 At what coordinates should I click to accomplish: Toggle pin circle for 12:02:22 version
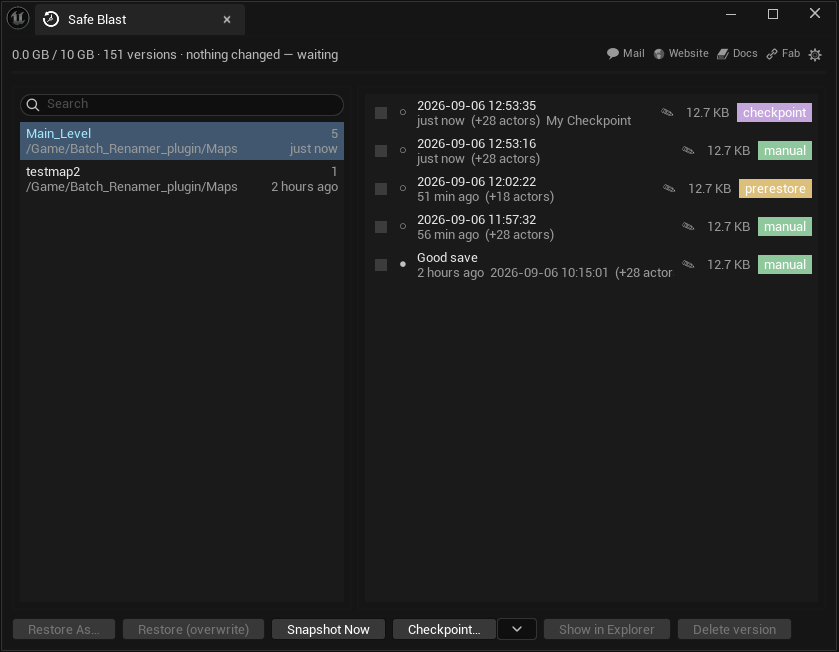coord(403,188)
